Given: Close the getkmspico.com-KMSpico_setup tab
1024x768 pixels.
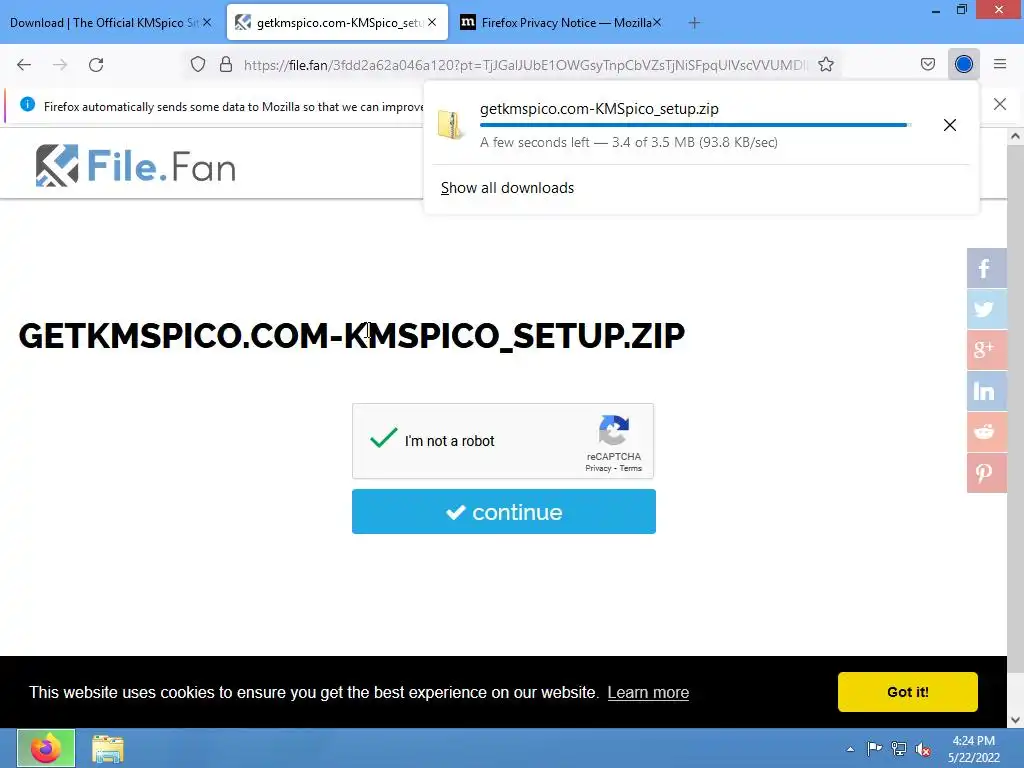Looking at the screenshot, I should tap(432, 22).
